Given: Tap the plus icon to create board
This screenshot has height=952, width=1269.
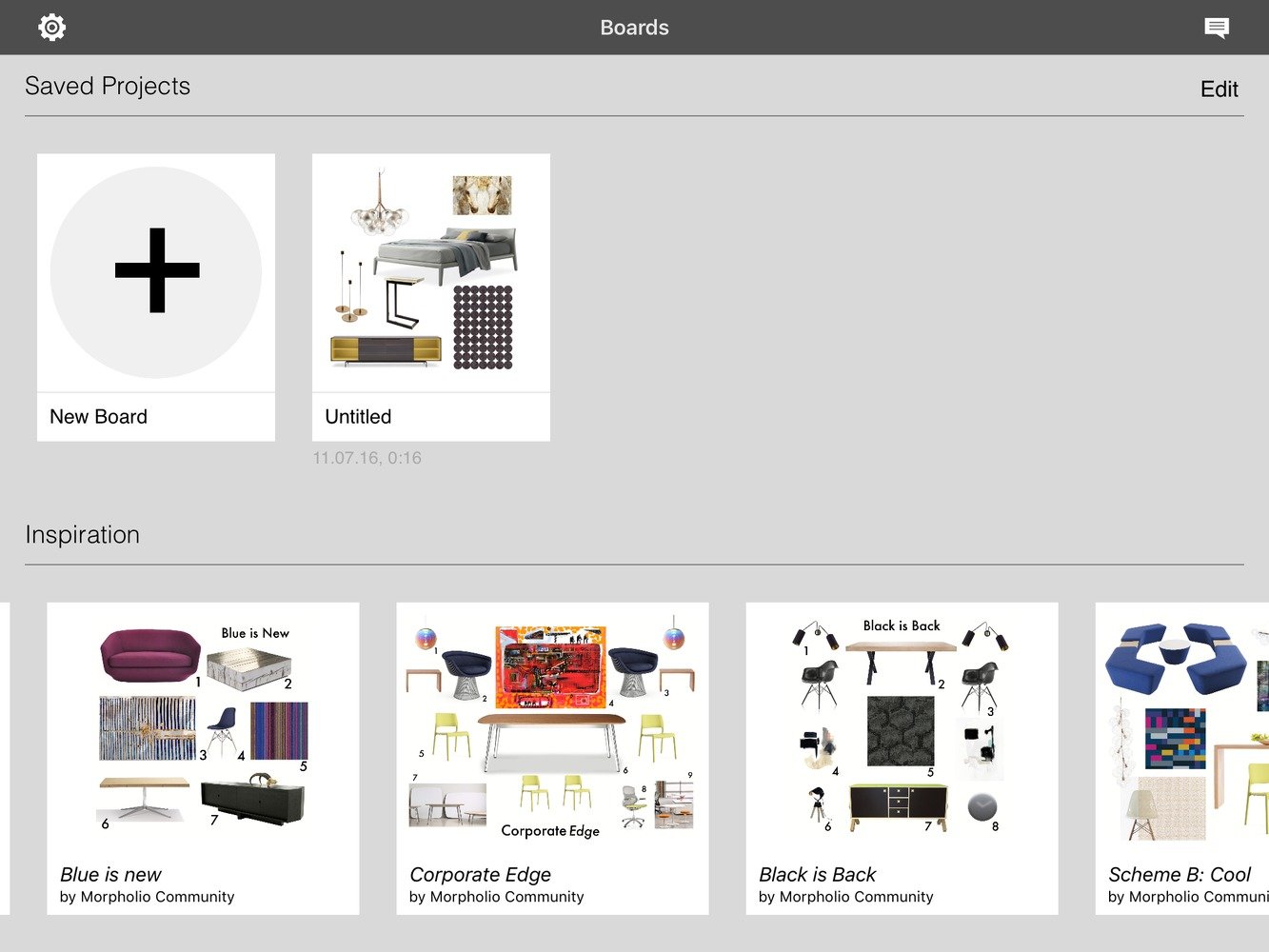Looking at the screenshot, I should 156,271.
